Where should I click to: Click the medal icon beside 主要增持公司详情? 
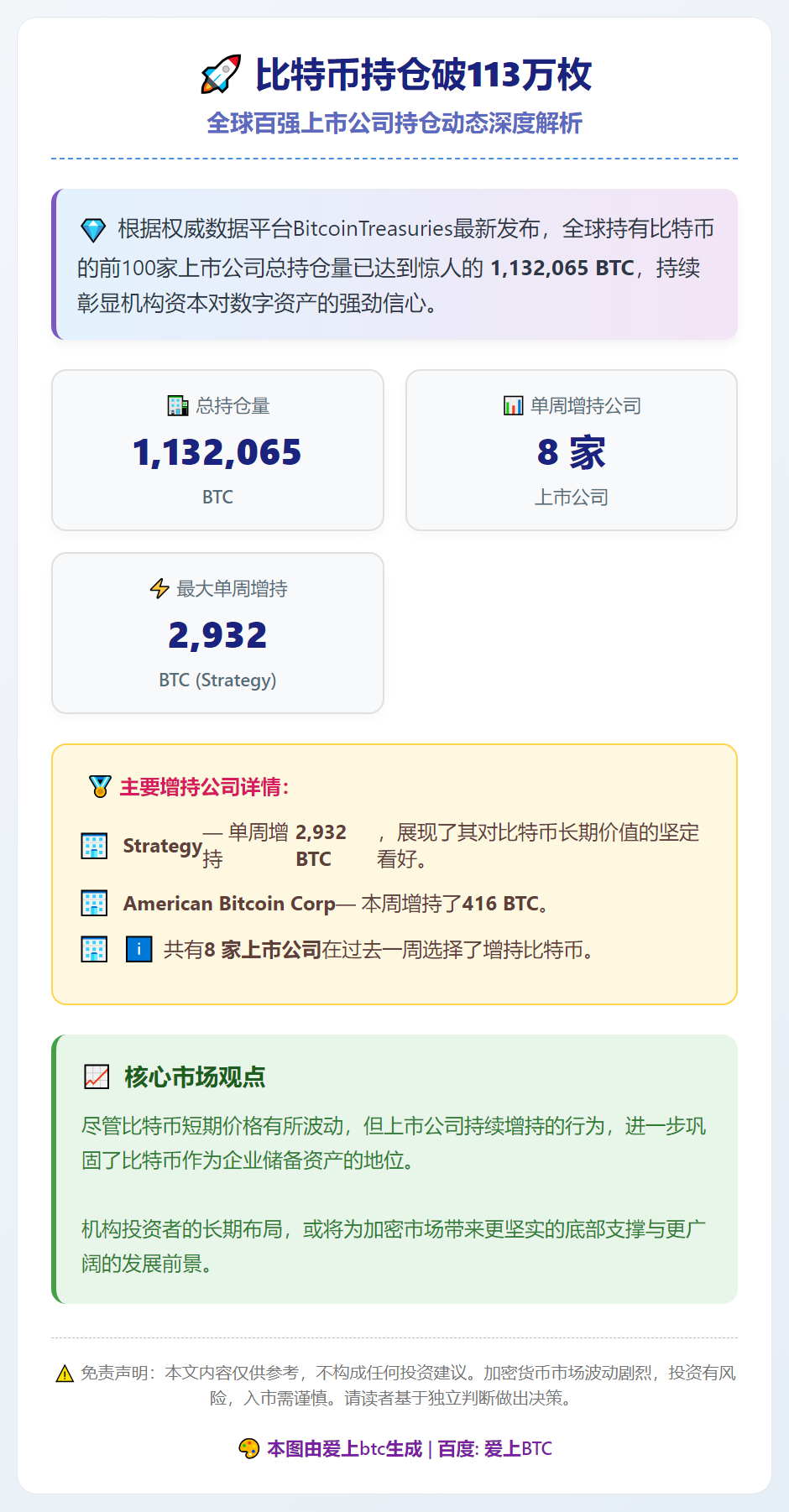[x=100, y=787]
